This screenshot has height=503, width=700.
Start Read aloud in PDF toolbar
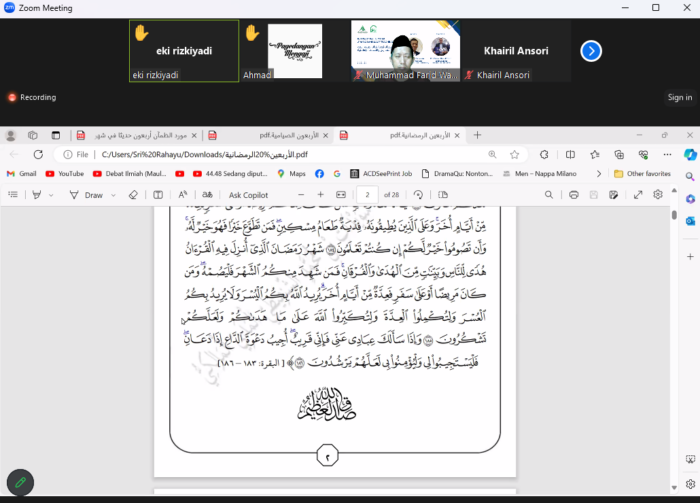pyautogui.click(x=183, y=195)
